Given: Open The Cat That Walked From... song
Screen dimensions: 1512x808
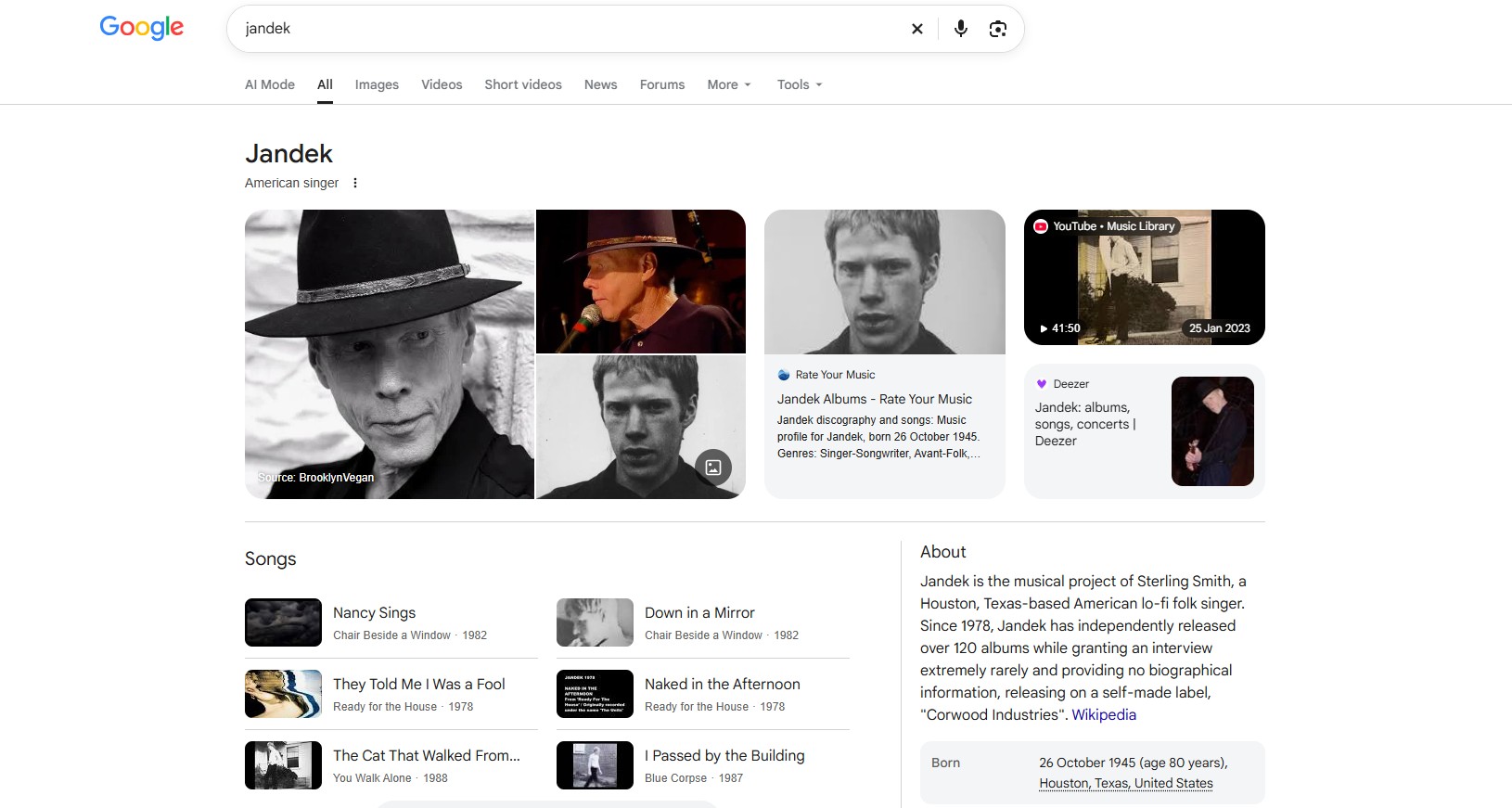Looking at the screenshot, I should pyautogui.click(x=427, y=755).
